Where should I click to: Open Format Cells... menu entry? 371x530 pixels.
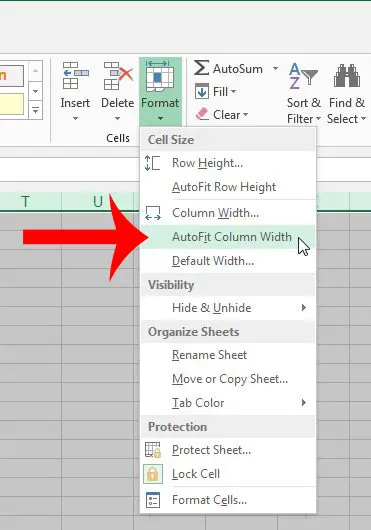point(228,500)
